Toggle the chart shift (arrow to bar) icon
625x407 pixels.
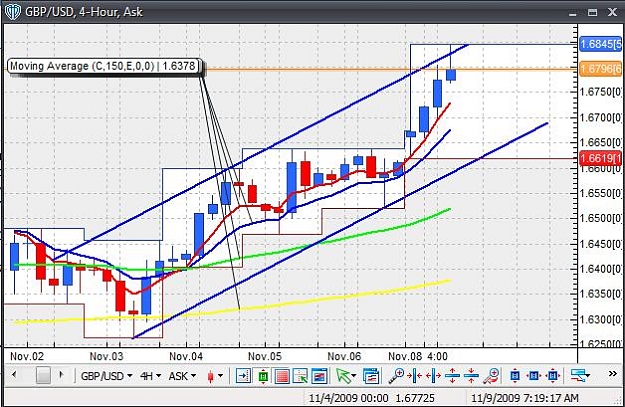[x=243, y=376]
